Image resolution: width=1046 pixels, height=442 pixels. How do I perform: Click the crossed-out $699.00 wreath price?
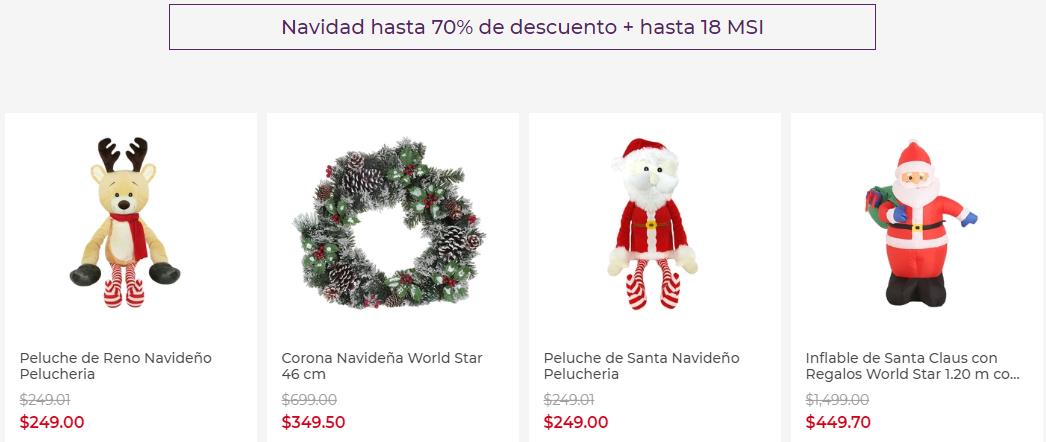click(x=309, y=400)
